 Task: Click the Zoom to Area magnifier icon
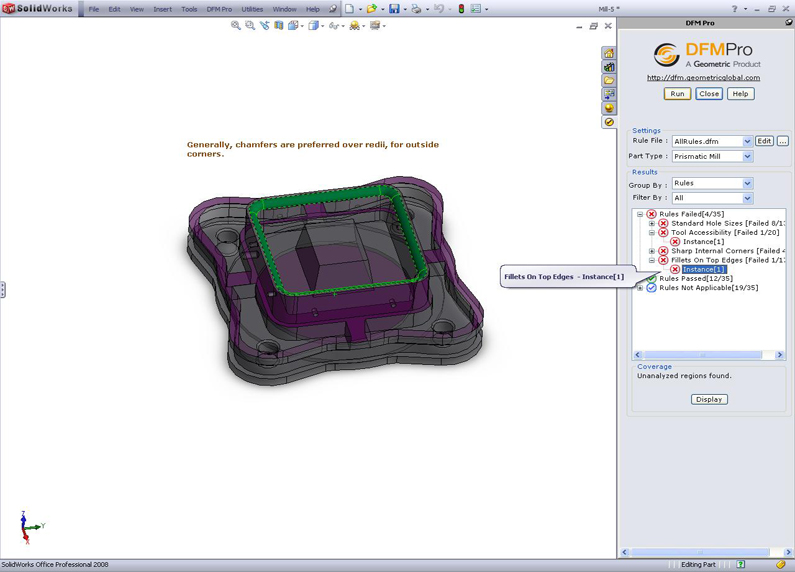(250, 25)
